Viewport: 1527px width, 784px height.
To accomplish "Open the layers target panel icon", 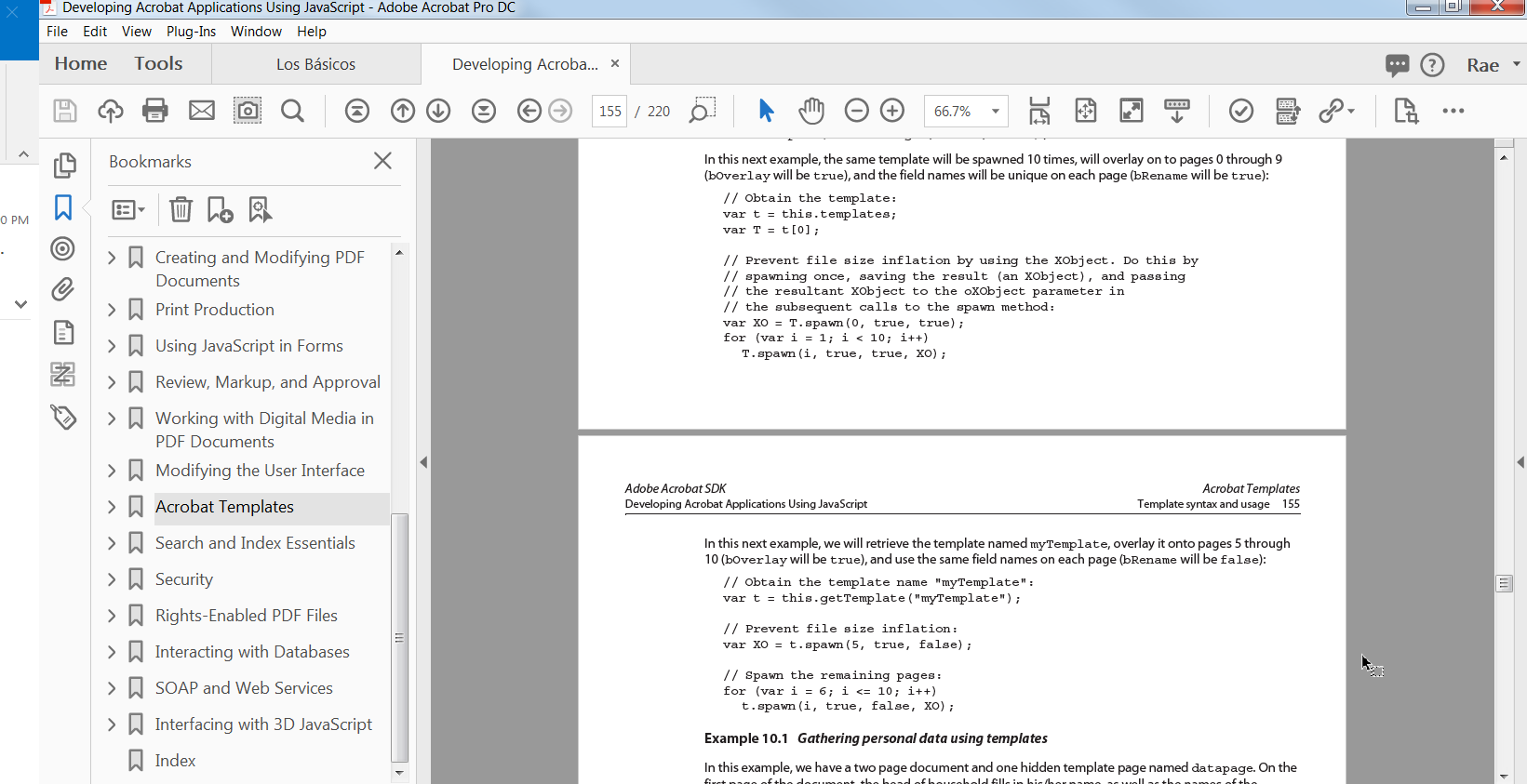I will pyautogui.click(x=63, y=248).
